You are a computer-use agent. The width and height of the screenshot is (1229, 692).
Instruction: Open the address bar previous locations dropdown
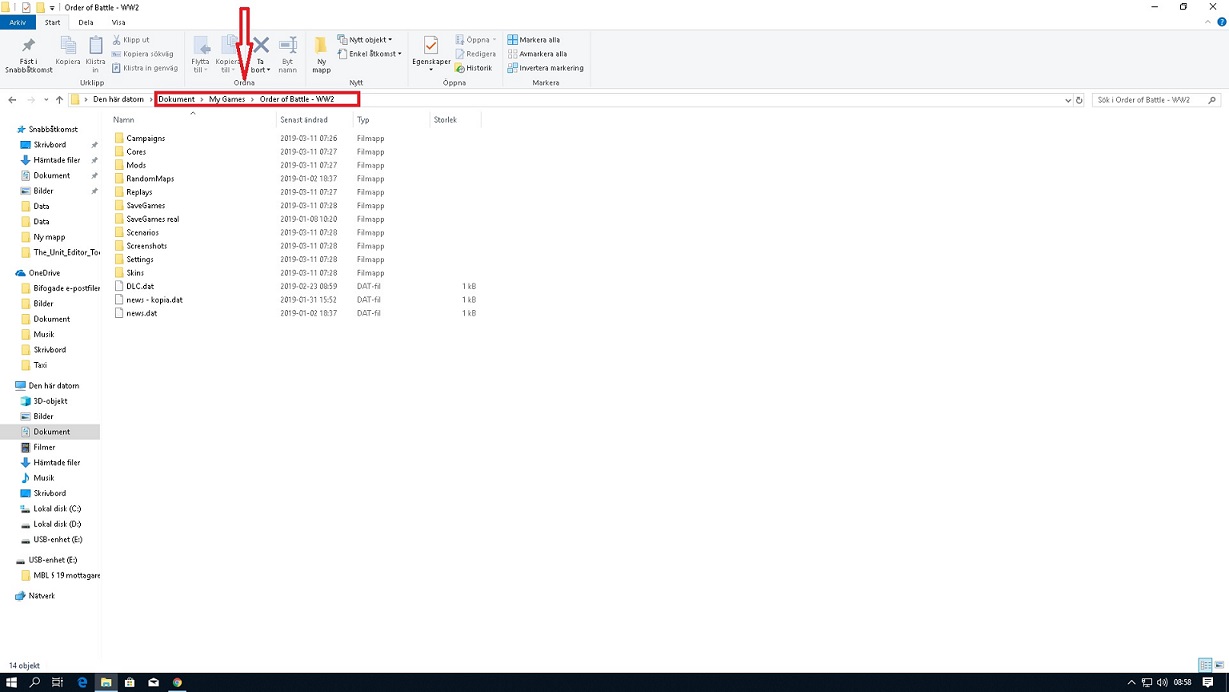[x=1068, y=100]
